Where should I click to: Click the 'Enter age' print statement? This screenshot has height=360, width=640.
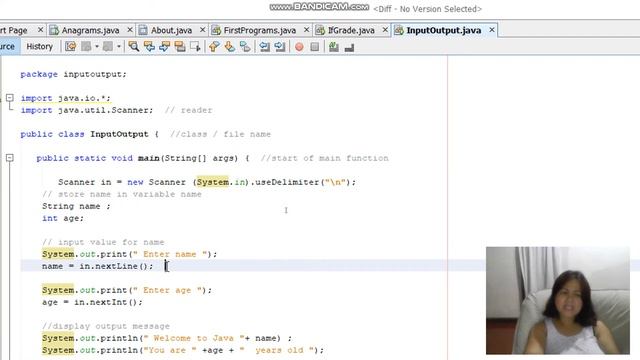point(127,290)
